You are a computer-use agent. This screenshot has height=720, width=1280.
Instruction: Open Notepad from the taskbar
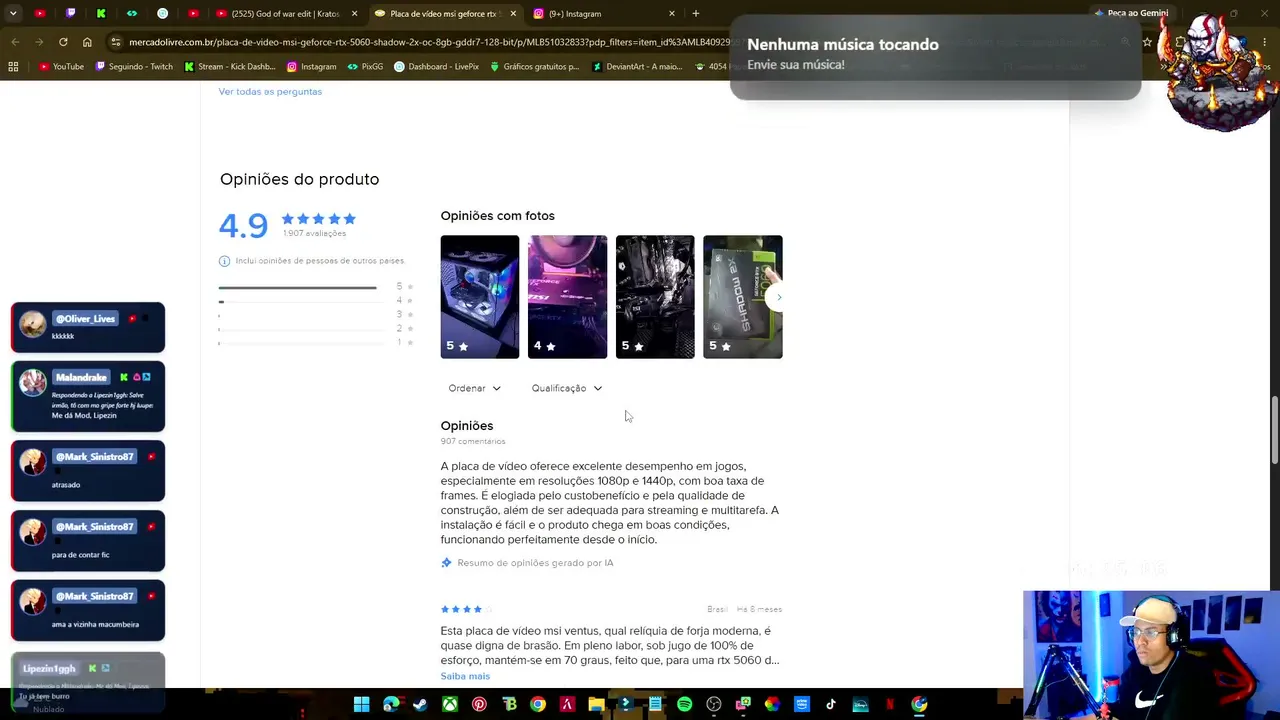click(x=655, y=704)
